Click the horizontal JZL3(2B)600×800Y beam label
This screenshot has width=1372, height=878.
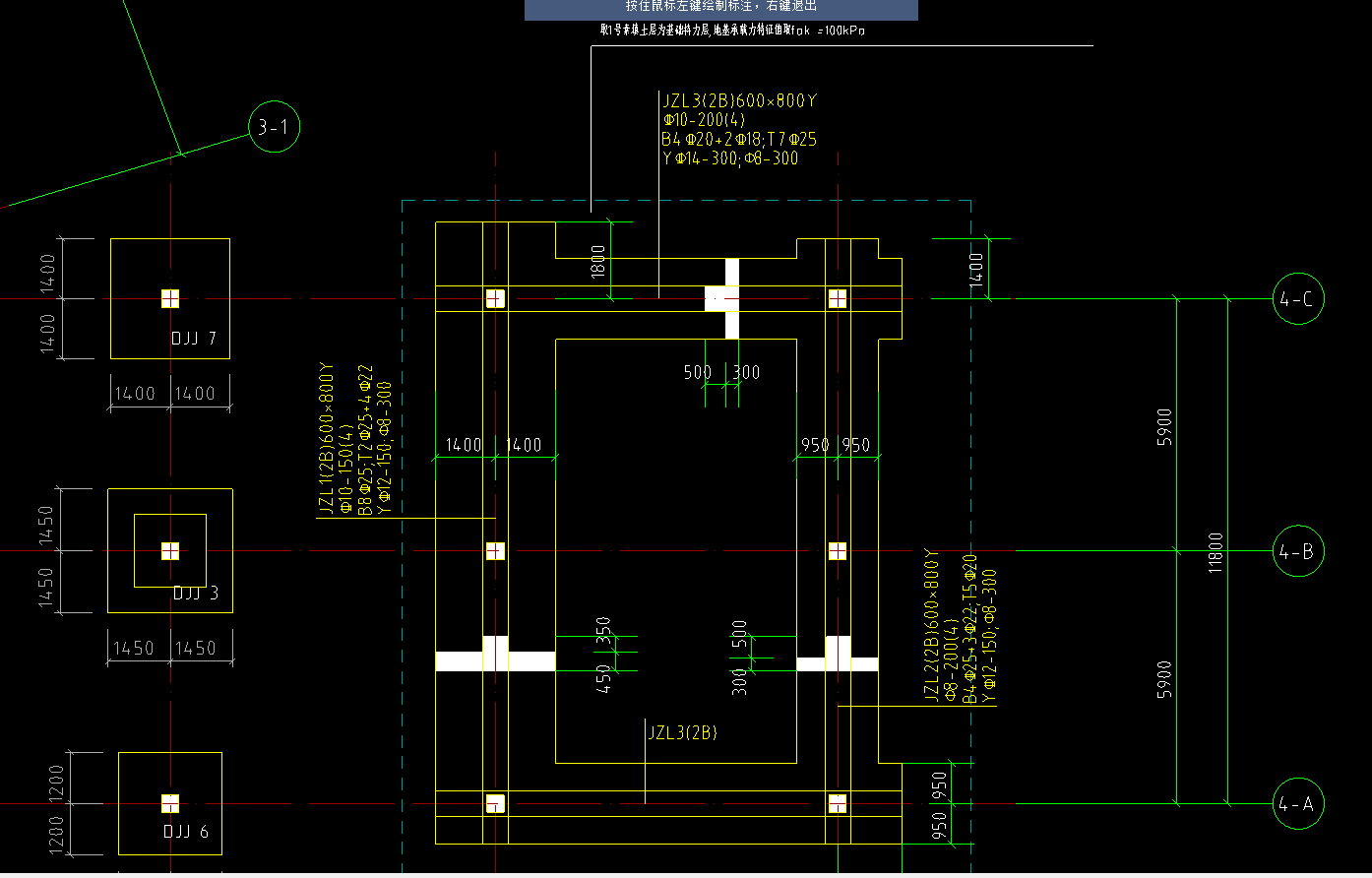pos(739,100)
